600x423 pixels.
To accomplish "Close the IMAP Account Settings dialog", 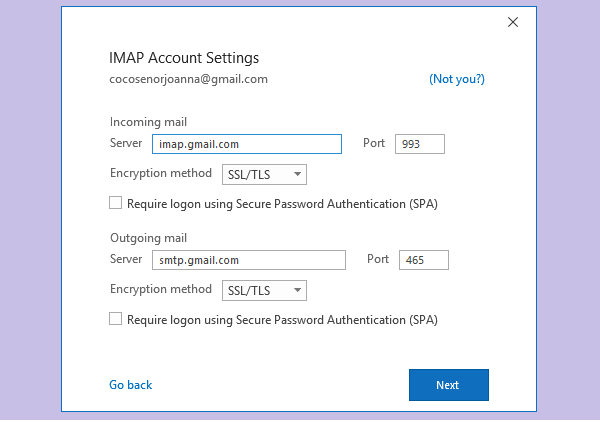I will point(513,22).
